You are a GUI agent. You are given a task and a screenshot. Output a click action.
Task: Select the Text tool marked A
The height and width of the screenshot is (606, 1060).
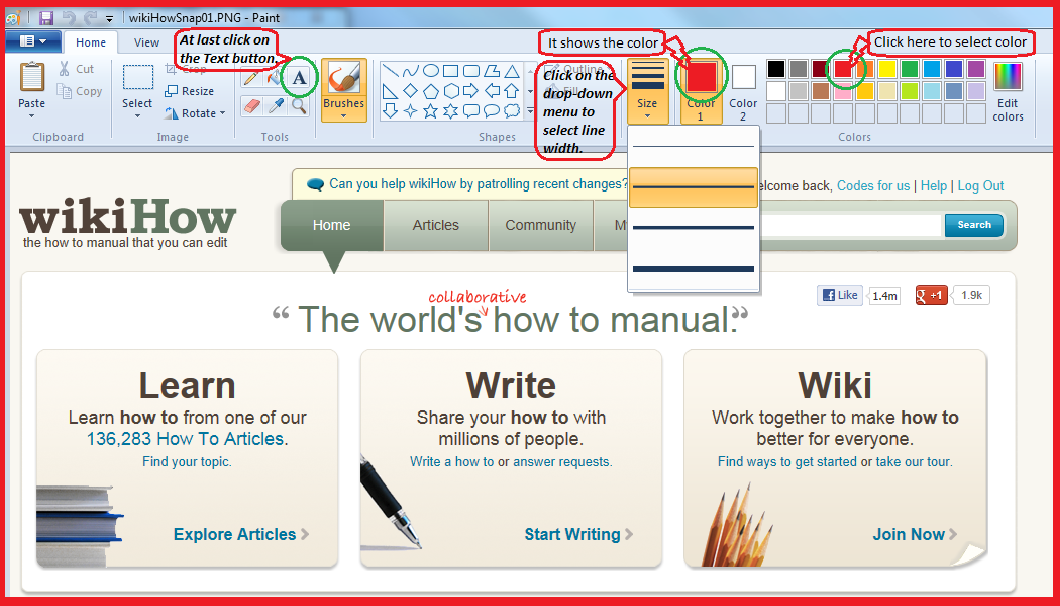coord(299,77)
